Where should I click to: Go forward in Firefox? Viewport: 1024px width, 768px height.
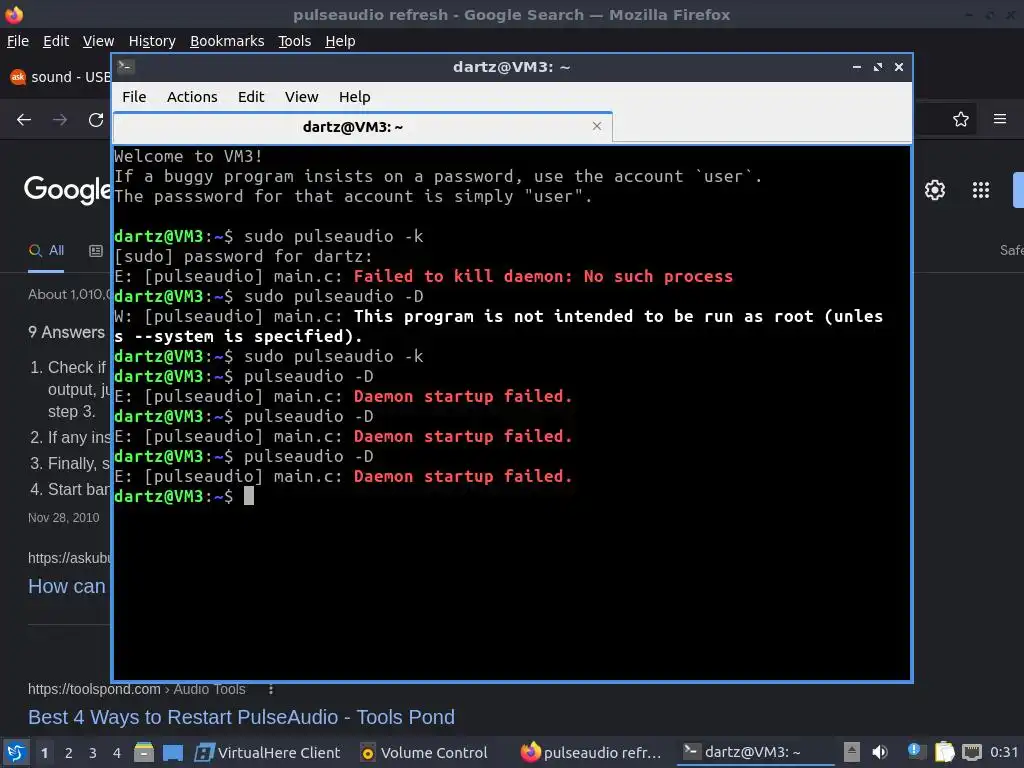point(60,120)
